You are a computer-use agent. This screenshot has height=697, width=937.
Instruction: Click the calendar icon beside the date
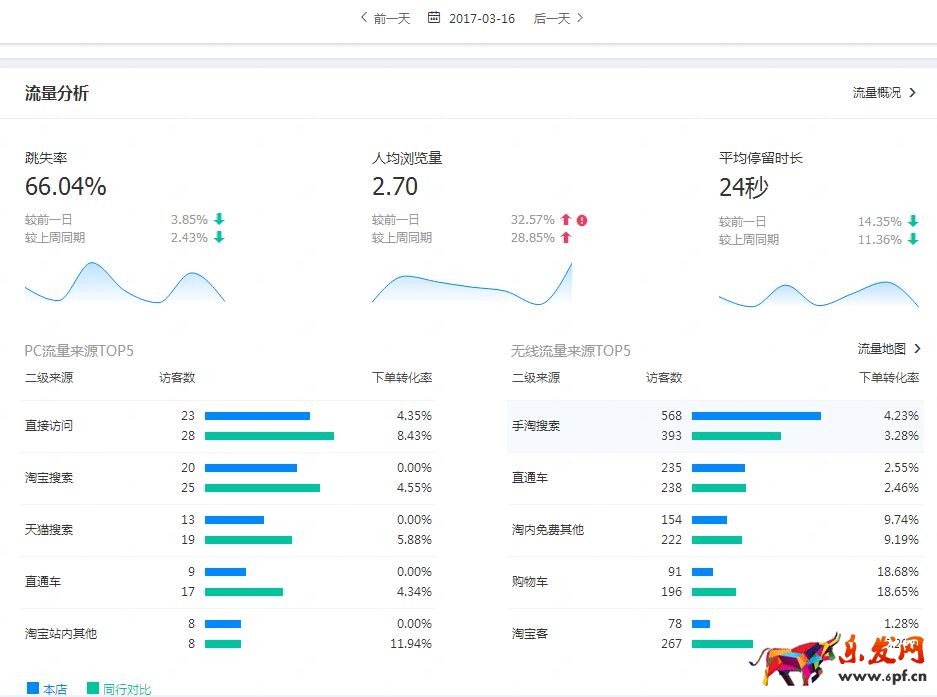coord(434,18)
